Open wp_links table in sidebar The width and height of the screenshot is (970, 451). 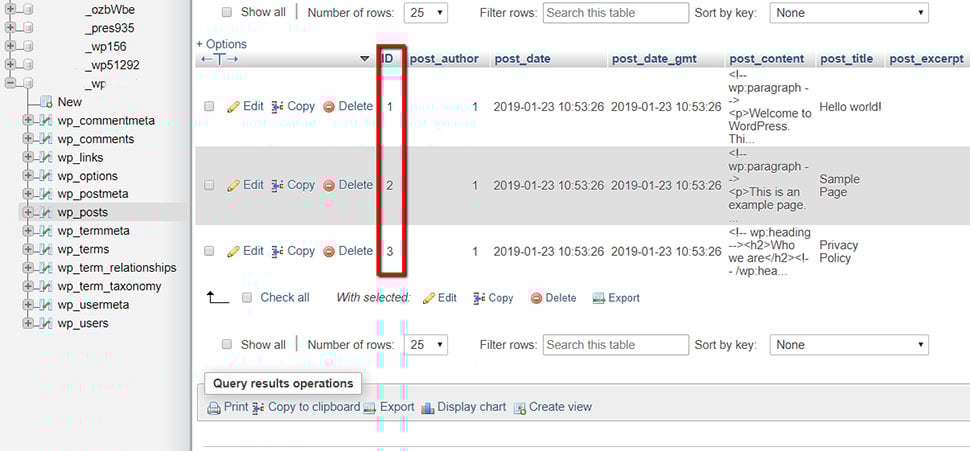[x=80, y=158]
